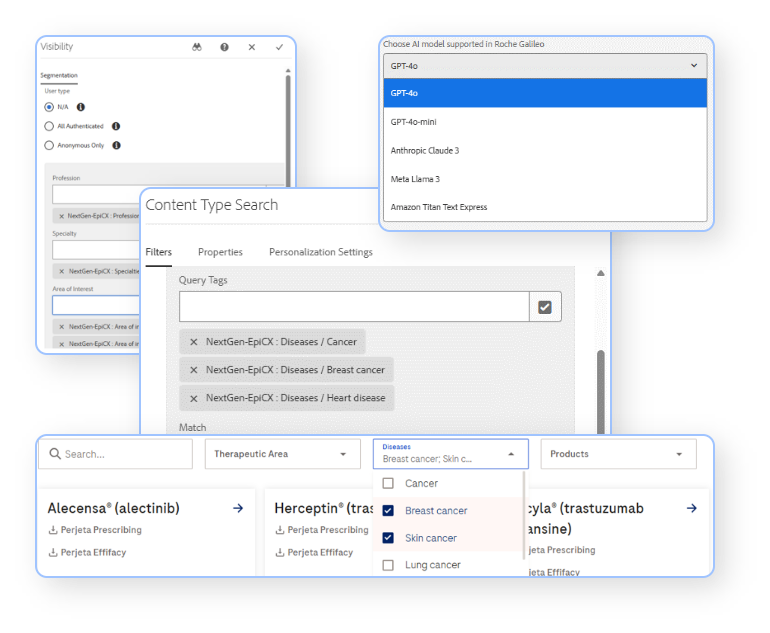Open the Herceptin product title
This screenshot has width=770, height=633.
tap(324, 508)
